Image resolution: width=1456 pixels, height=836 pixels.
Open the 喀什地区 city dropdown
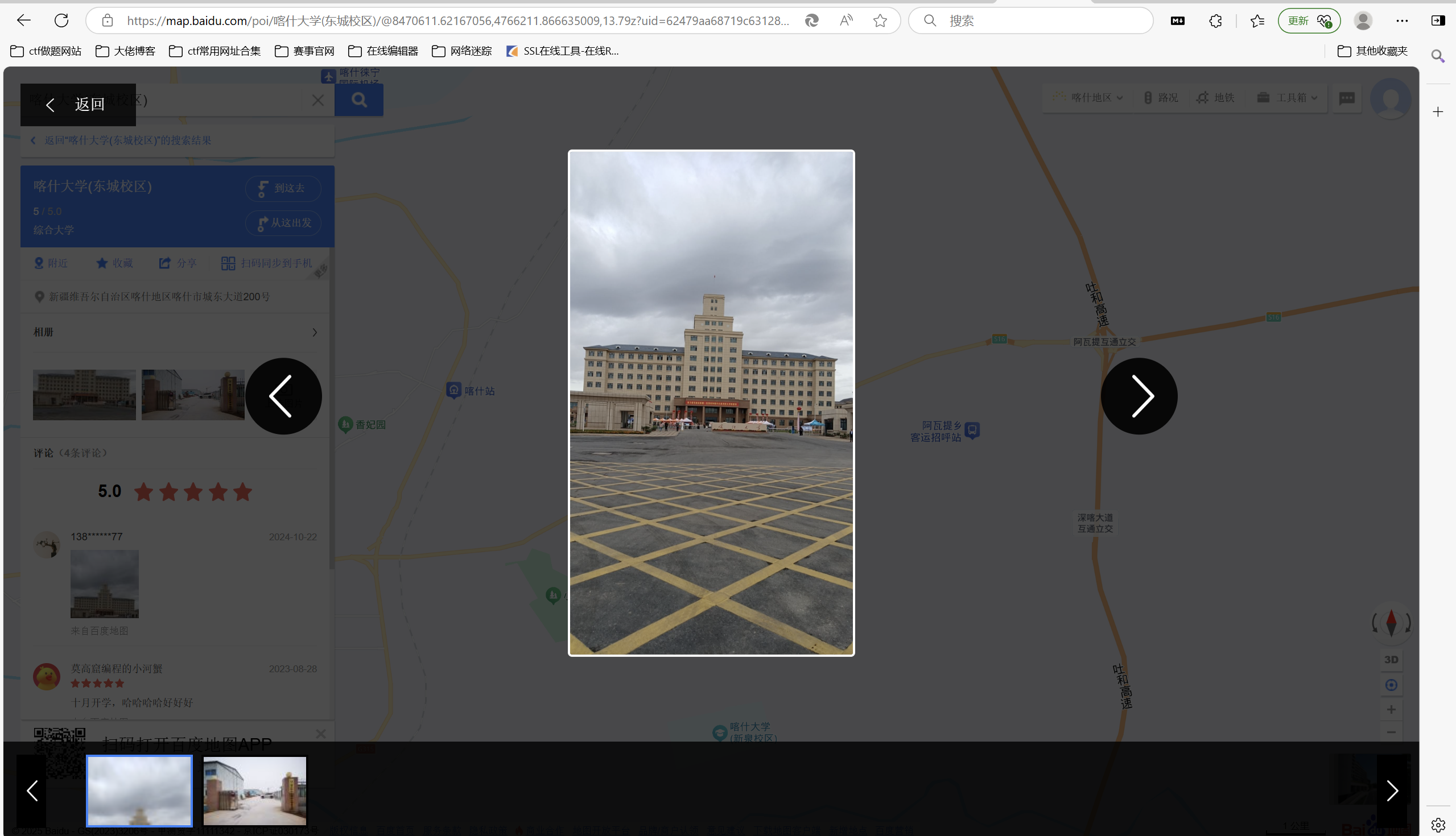[1088, 98]
